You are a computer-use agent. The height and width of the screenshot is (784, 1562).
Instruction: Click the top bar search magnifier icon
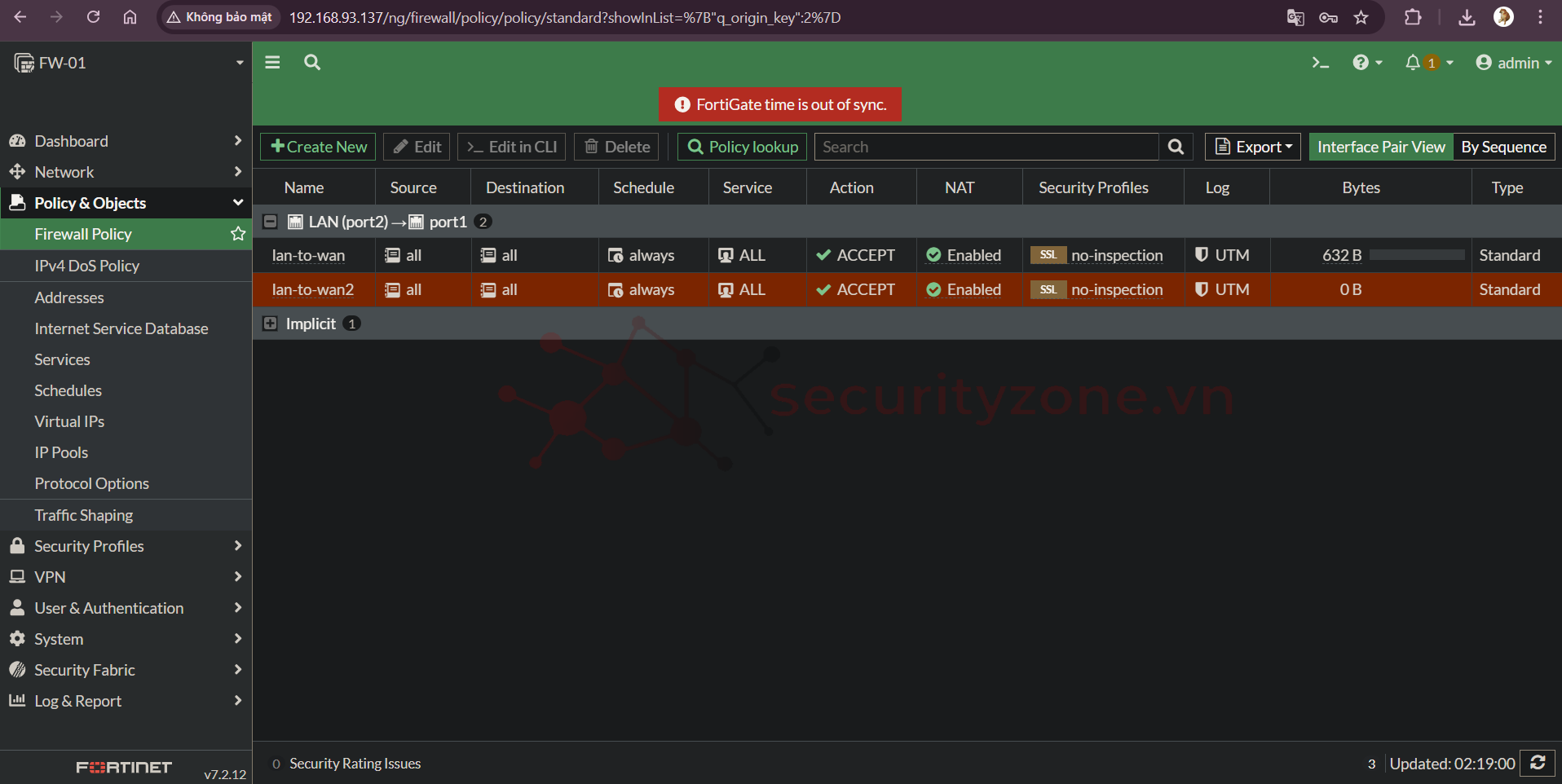[x=312, y=63]
